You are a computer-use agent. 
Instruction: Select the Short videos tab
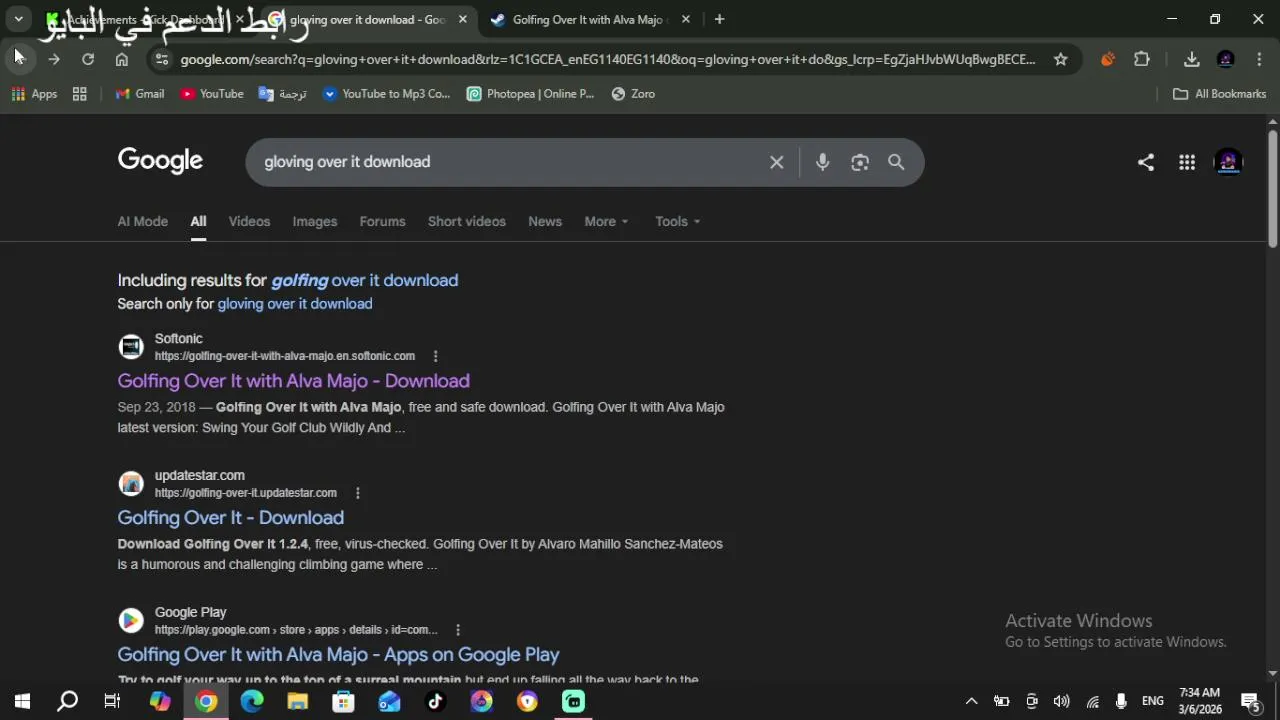[467, 221]
